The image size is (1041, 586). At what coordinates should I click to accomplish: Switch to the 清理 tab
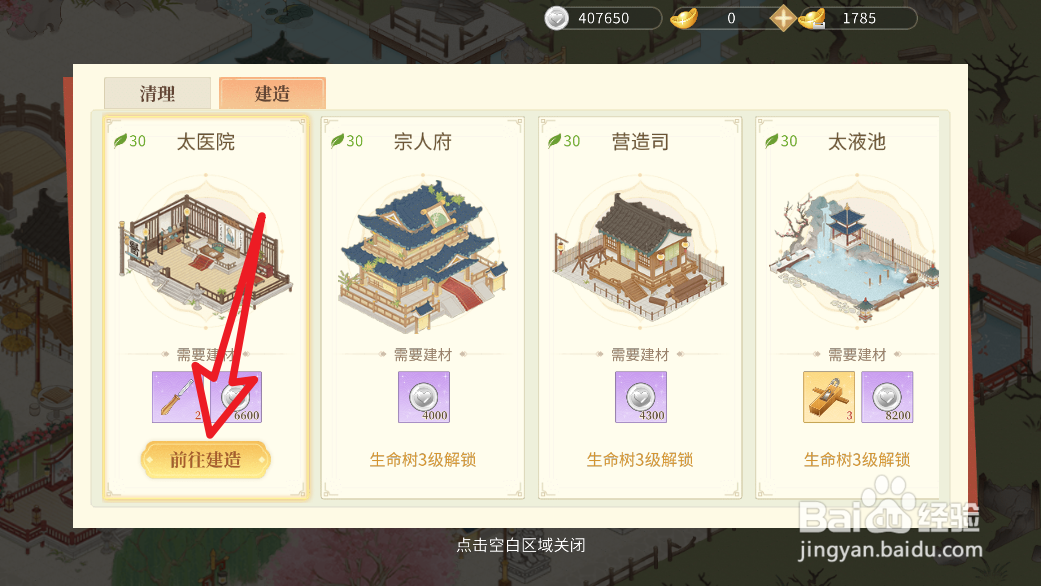[x=157, y=94]
